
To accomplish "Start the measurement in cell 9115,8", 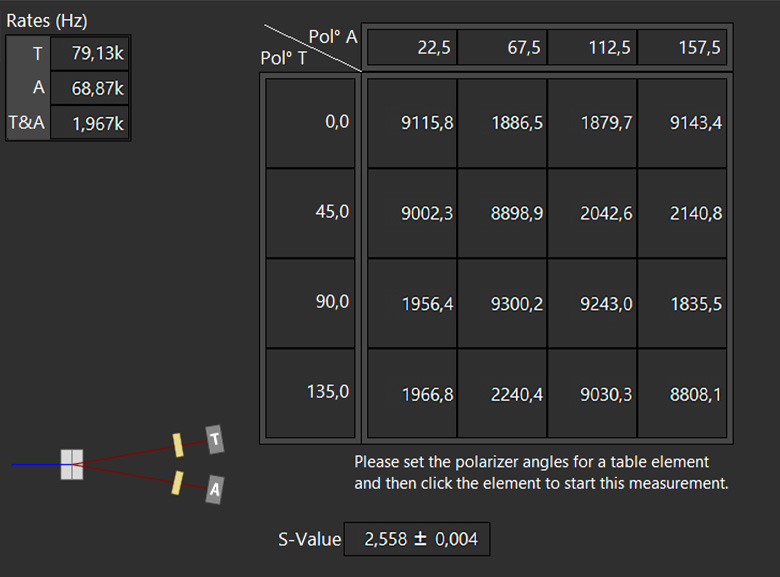I will pyautogui.click(x=412, y=123).
